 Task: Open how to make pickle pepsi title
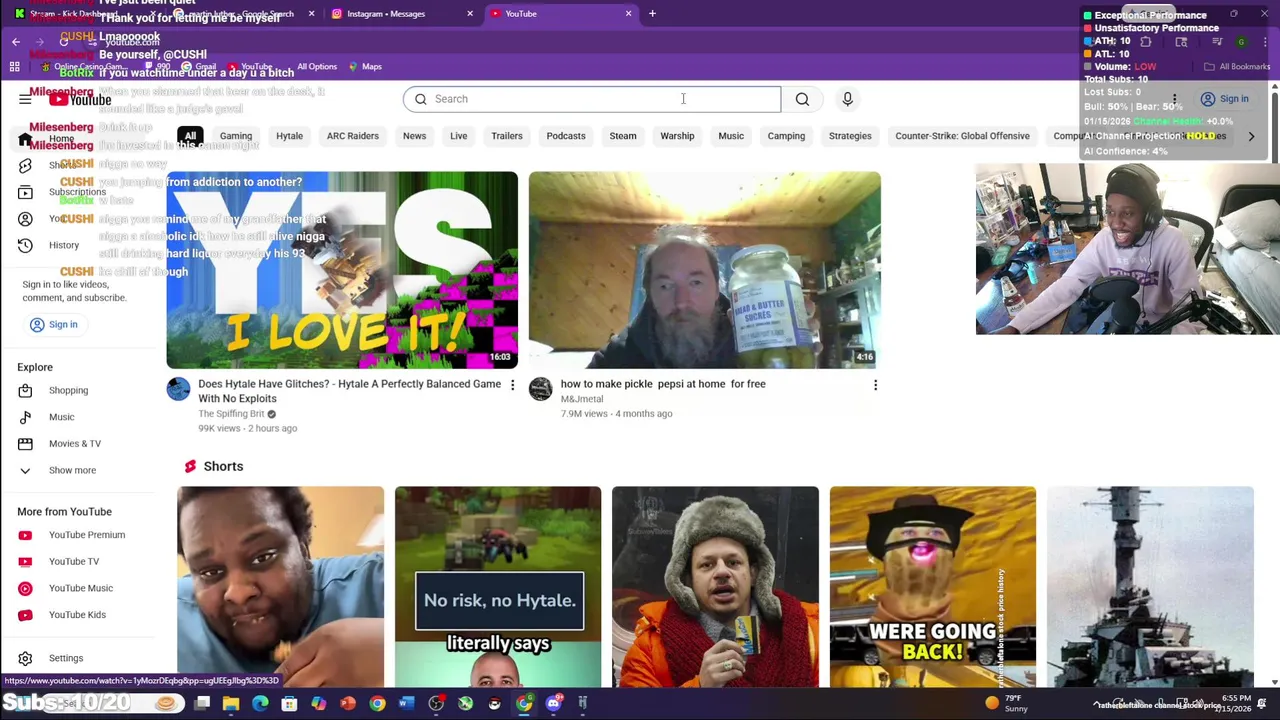click(x=663, y=384)
